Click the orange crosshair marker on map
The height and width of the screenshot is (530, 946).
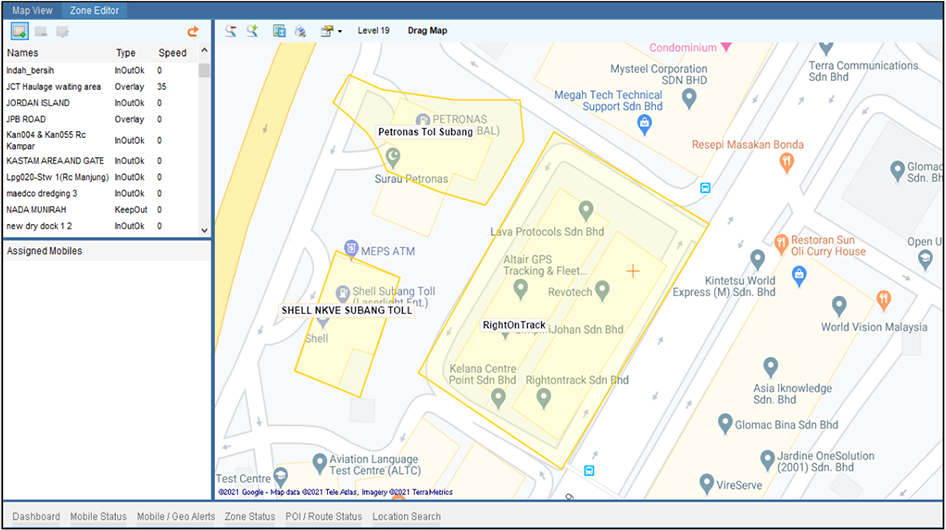[x=632, y=272]
